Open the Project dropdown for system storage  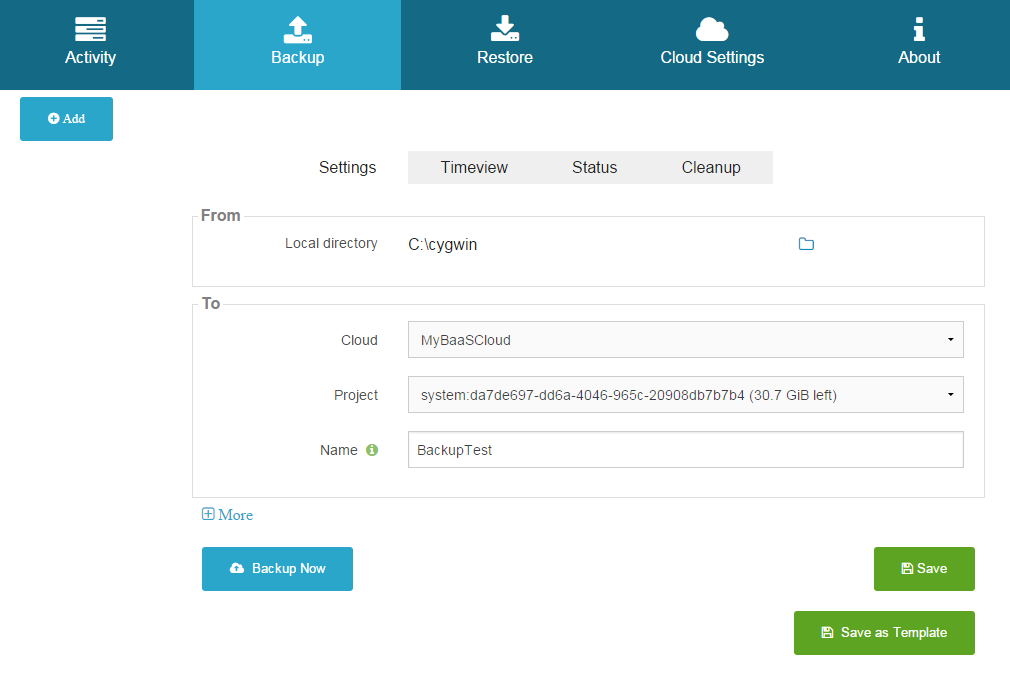[x=685, y=394]
